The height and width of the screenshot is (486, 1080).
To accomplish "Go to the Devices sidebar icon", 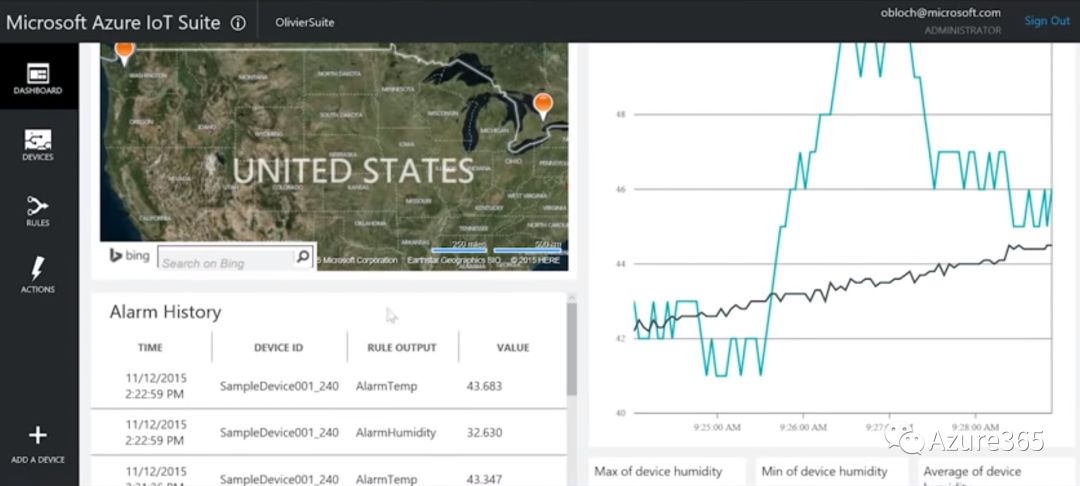I will point(38,141).
